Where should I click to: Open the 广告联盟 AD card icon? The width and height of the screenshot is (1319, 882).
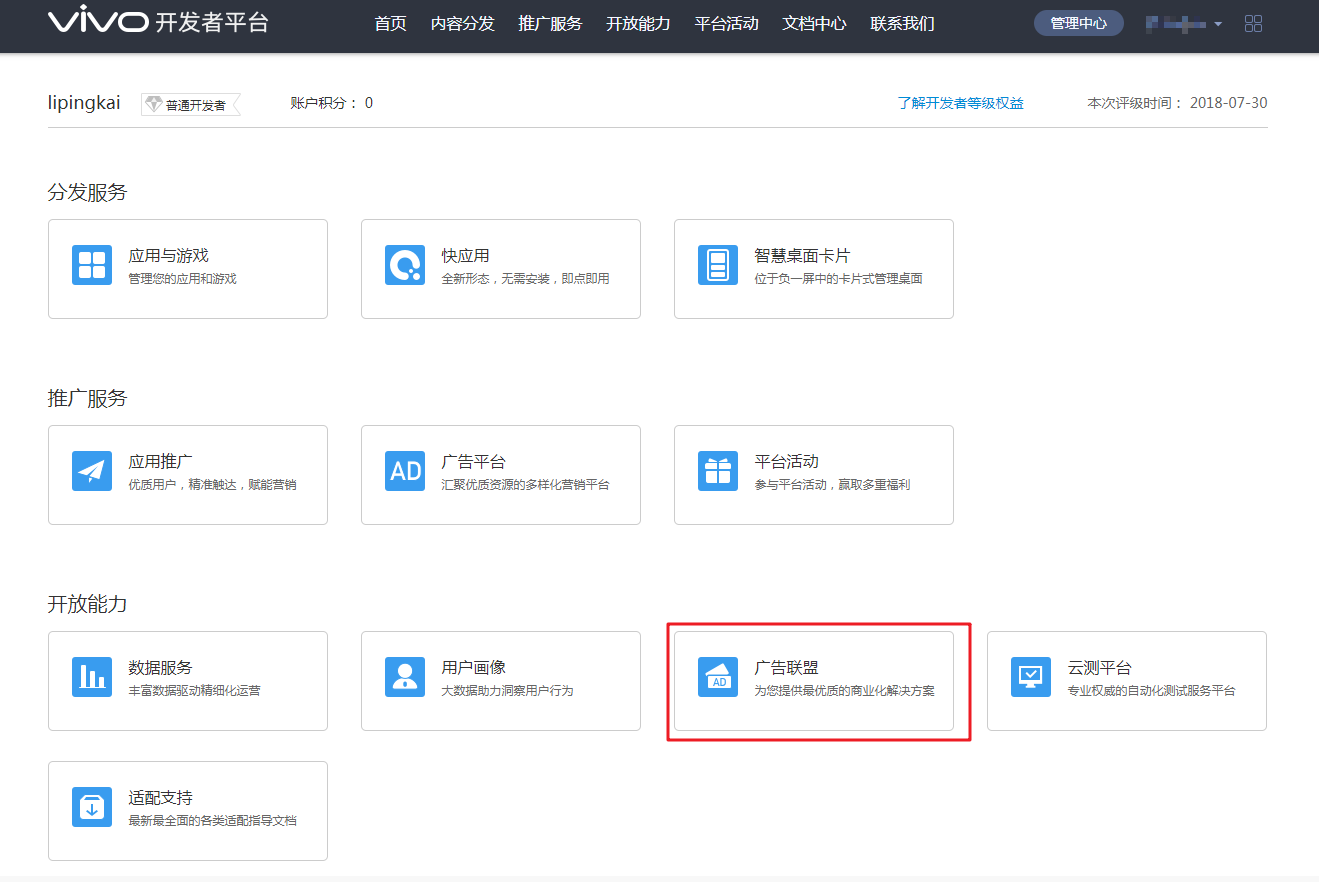point(717,677)
